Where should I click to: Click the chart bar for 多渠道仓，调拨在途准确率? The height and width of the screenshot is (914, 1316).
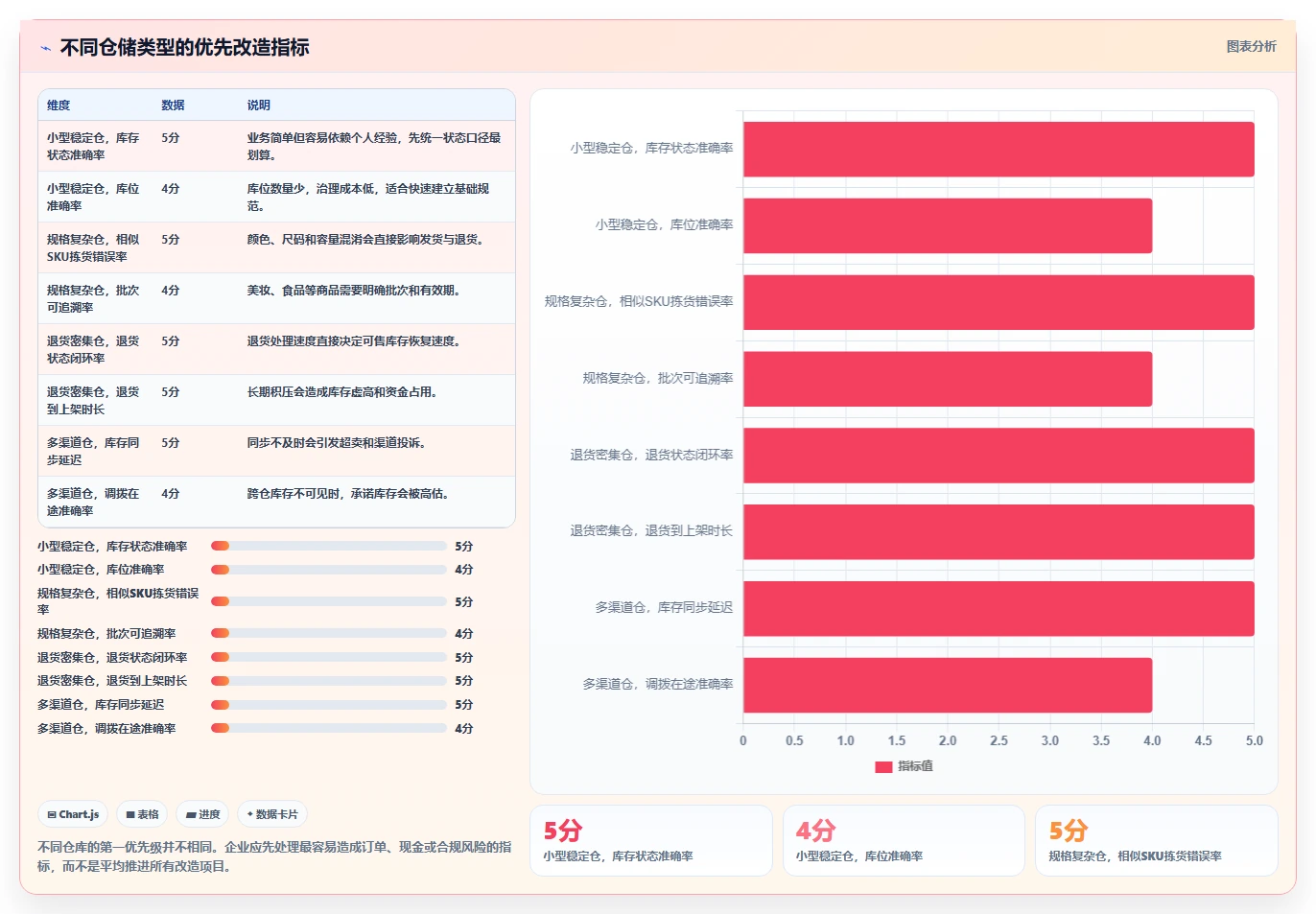pyautogui.click(x=948, y=685)
